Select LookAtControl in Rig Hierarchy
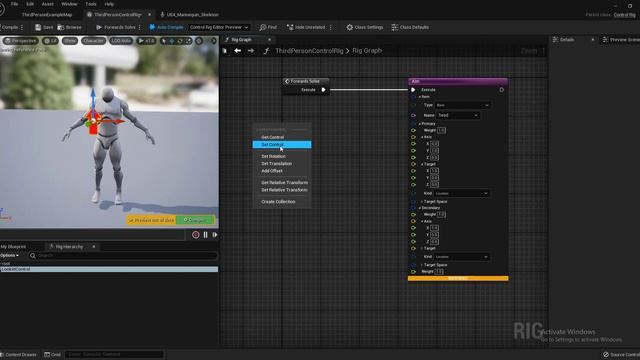Screen dimensions: 640x360 tap(109, 269)
